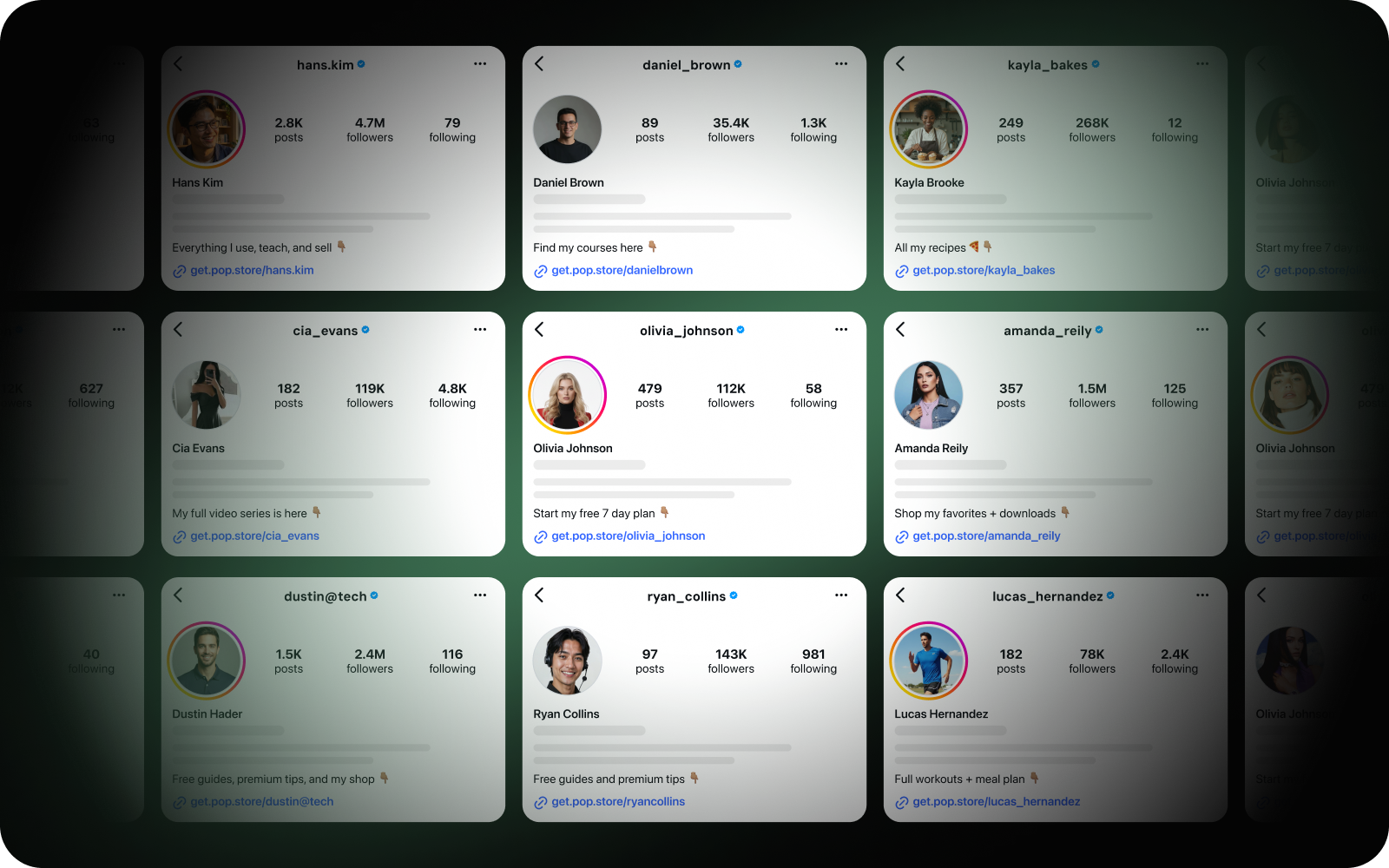1389x868 pixels.
Task: Open more options on olivia_johnson card
Action: [x=841, y=329]
